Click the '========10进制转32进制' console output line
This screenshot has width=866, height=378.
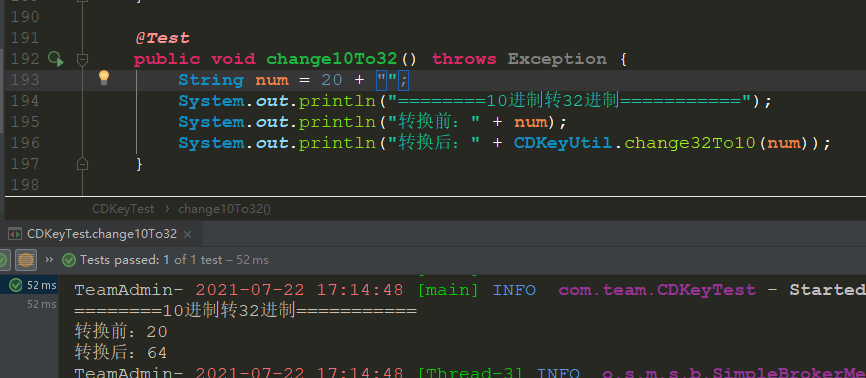[x=245, y=311]
